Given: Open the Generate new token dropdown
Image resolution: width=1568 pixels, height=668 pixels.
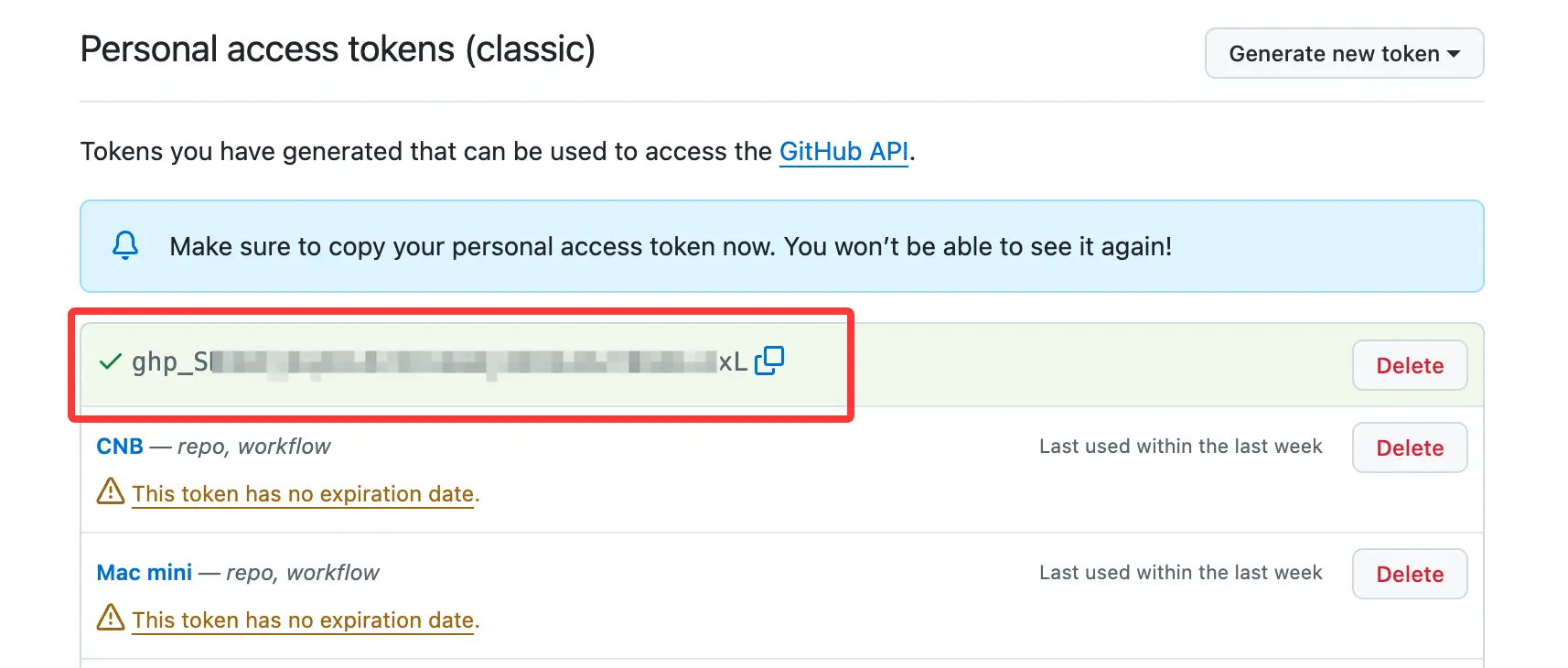Looking at the screenshot, I should click(1343, 54).
